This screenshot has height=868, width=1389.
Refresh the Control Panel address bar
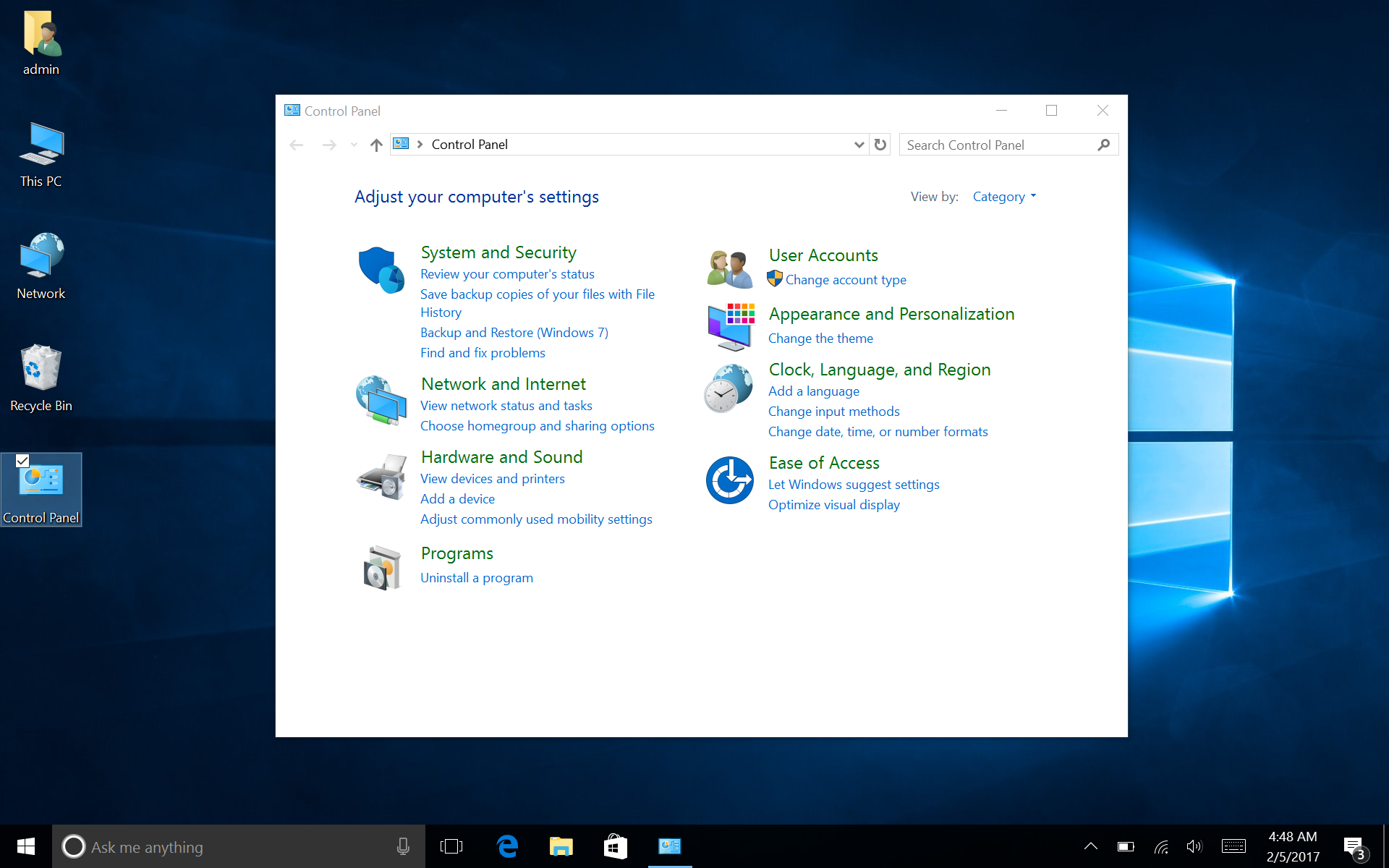click(x=880, y=145)
